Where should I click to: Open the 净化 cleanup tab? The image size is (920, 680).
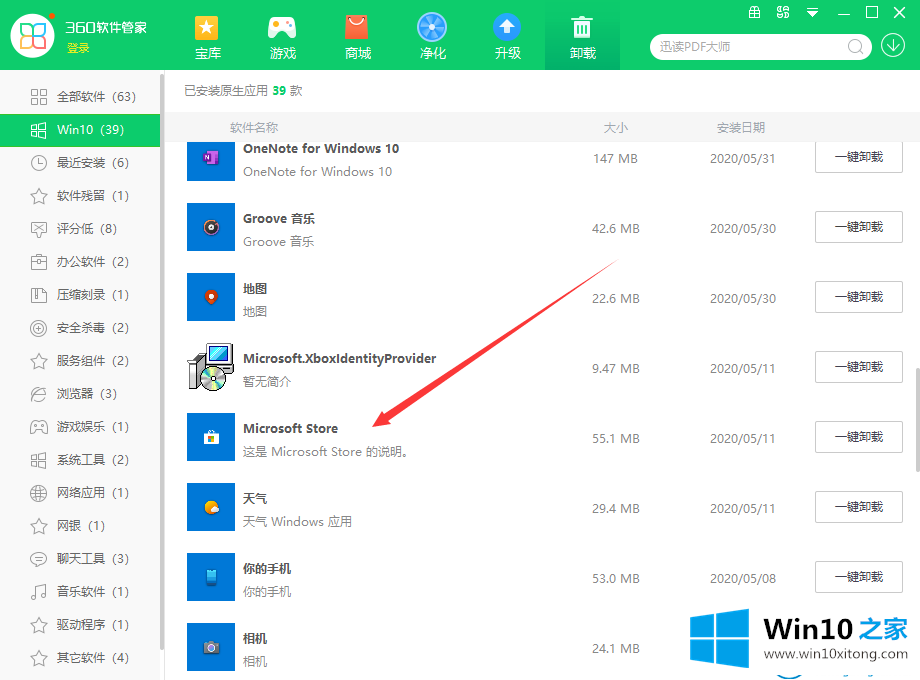432,38
